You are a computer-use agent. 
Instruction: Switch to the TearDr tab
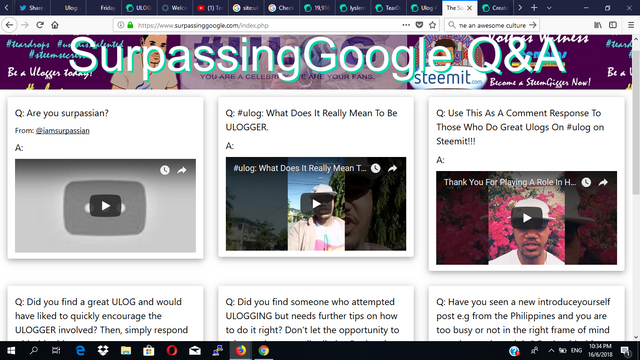(388, 8)
